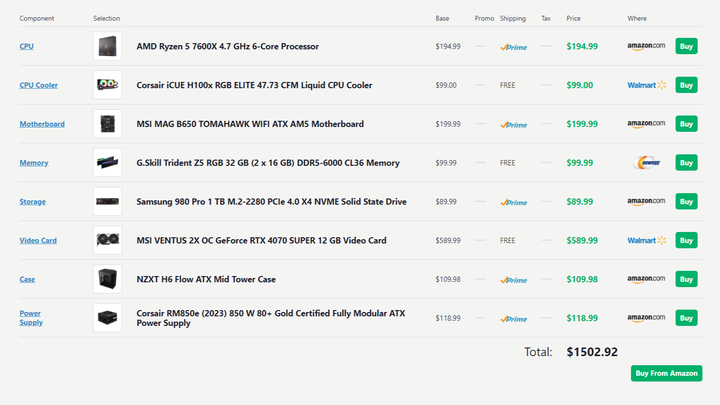Buy the Corsair RM850e power supply

coord(686,318)
